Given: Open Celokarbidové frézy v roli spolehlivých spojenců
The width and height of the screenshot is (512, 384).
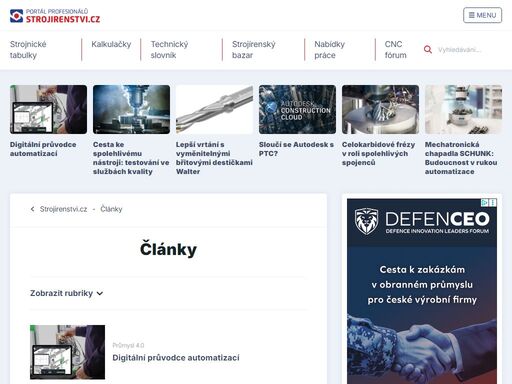Looking at the screenshot, I should (x=378, y=153).
